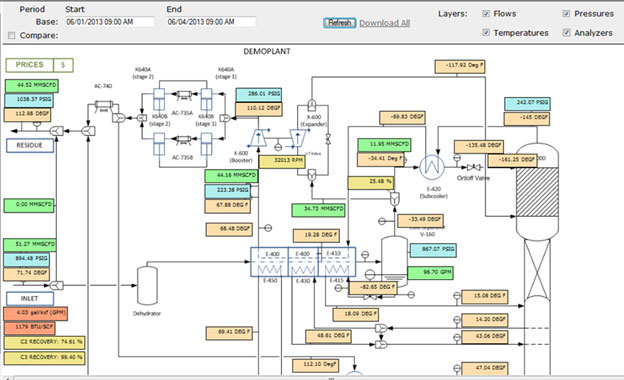This screenshot has height=380, width=624.
Task: Click the 0.00 MMSCFD flow tag
Action: pos(29,205)
